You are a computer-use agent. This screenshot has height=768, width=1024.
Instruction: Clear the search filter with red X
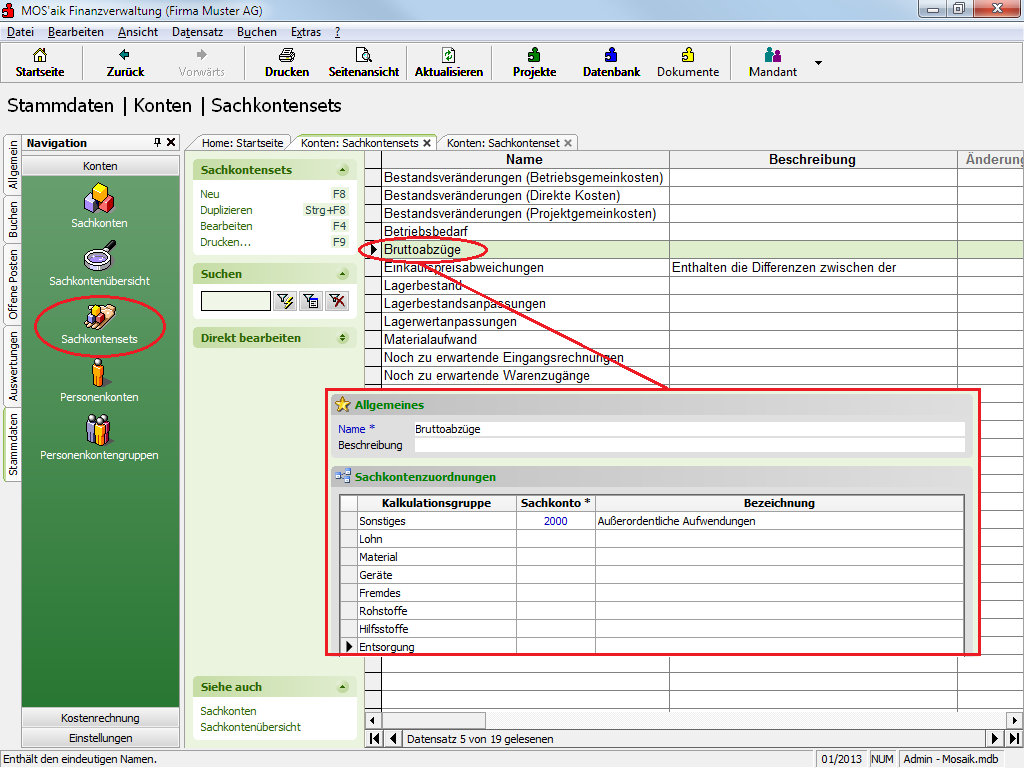pos(337,300)
